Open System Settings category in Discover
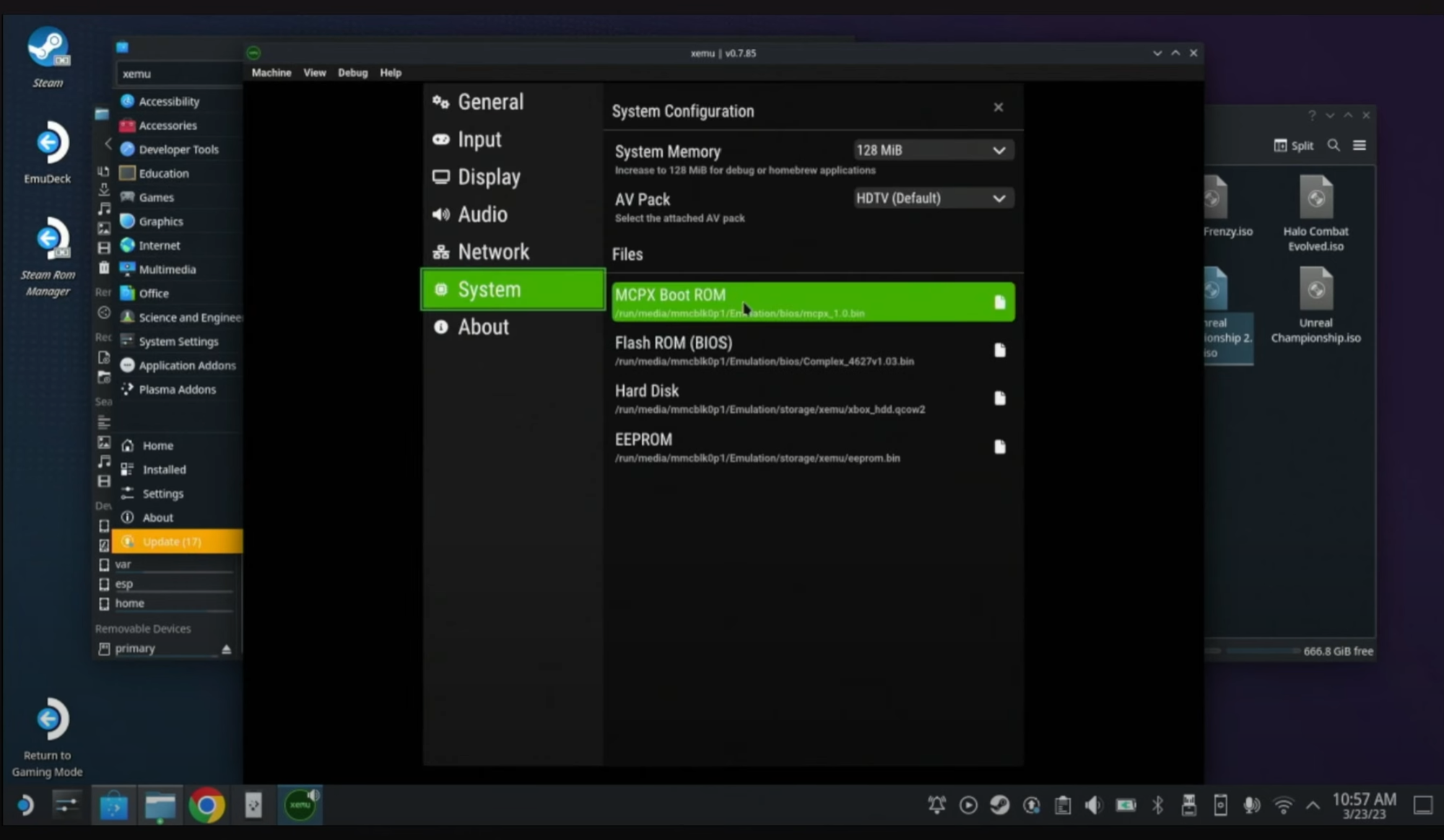This screenshot has width=1444, height=840. 178,341
